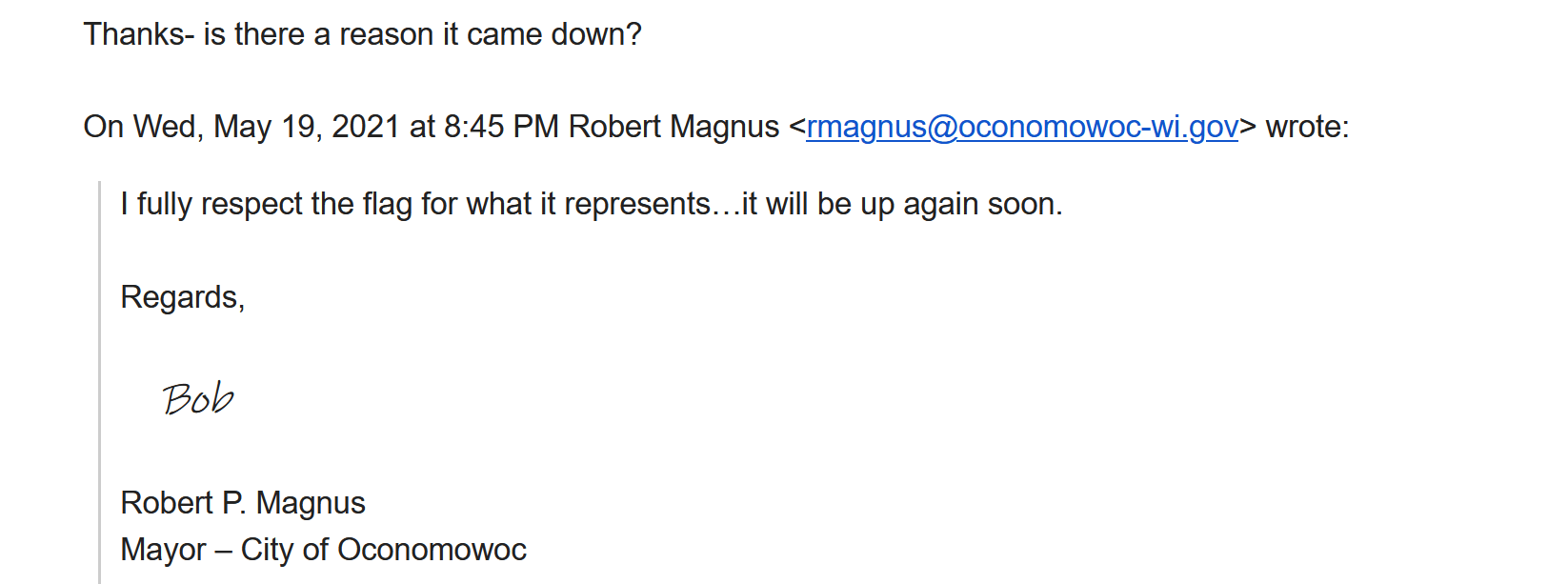Click the word "wrote:" after the email address
This screenshot has width=1568, height=584.
[x=1307, y=127]
